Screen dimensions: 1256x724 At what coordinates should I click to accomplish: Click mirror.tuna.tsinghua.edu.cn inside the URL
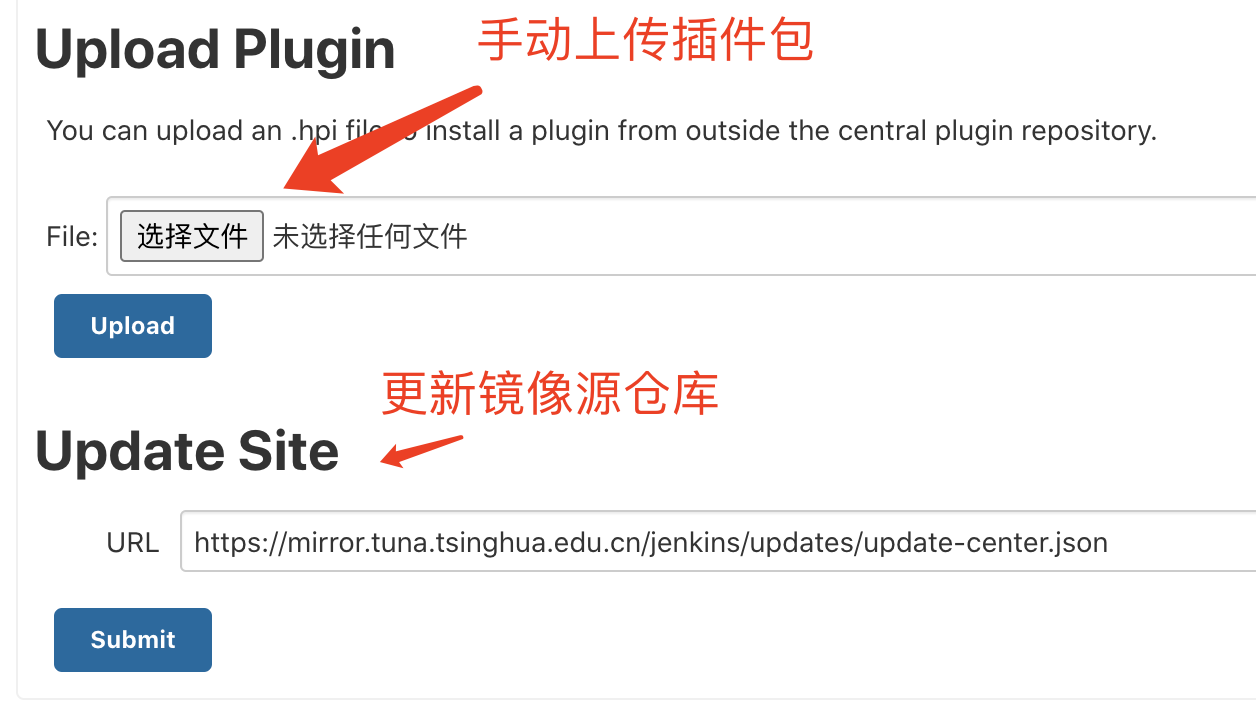click(x=466, y=543)
